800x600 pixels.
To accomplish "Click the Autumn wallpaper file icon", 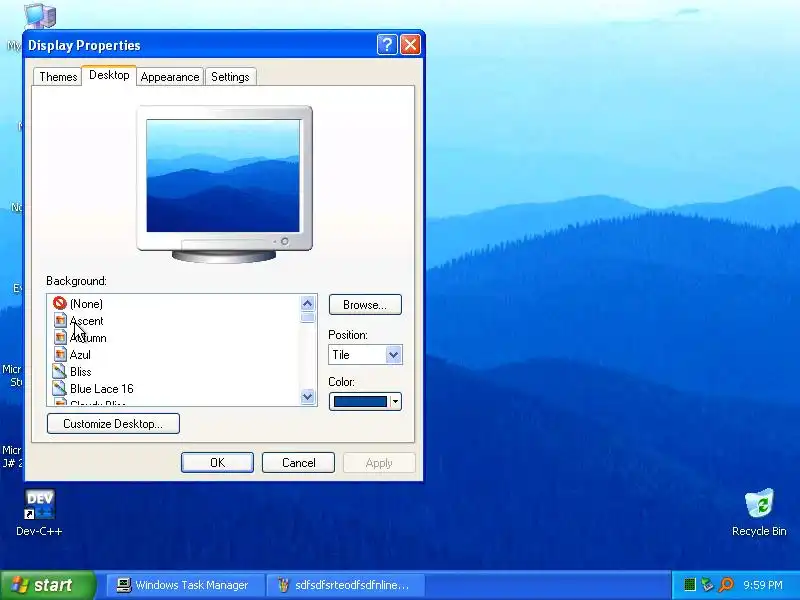I will point(60,337).
